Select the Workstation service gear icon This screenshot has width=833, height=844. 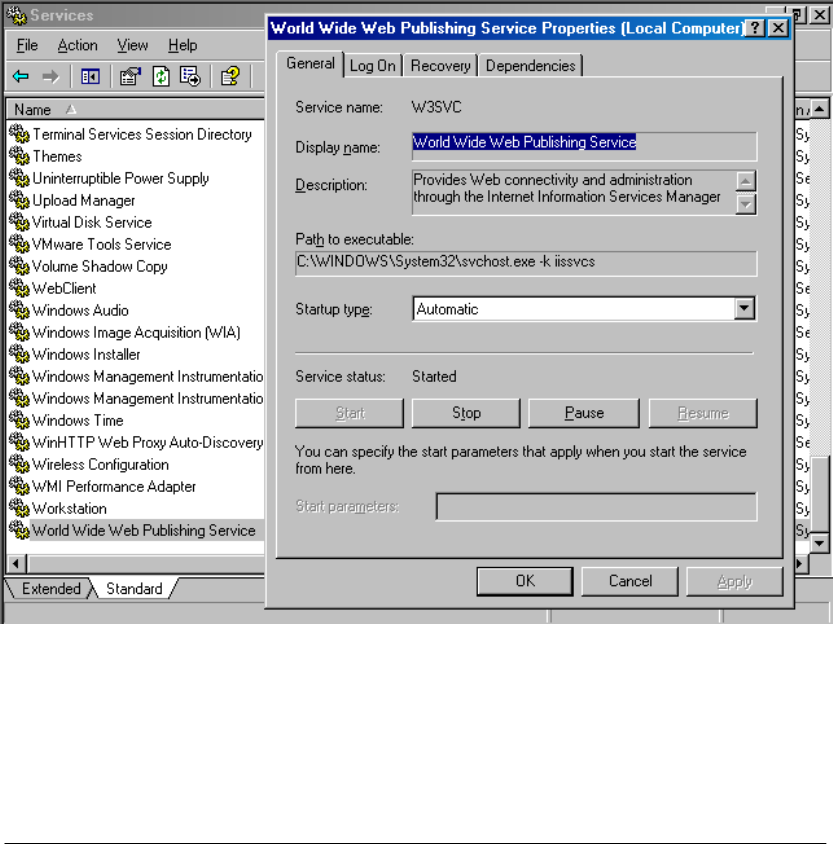19,509
